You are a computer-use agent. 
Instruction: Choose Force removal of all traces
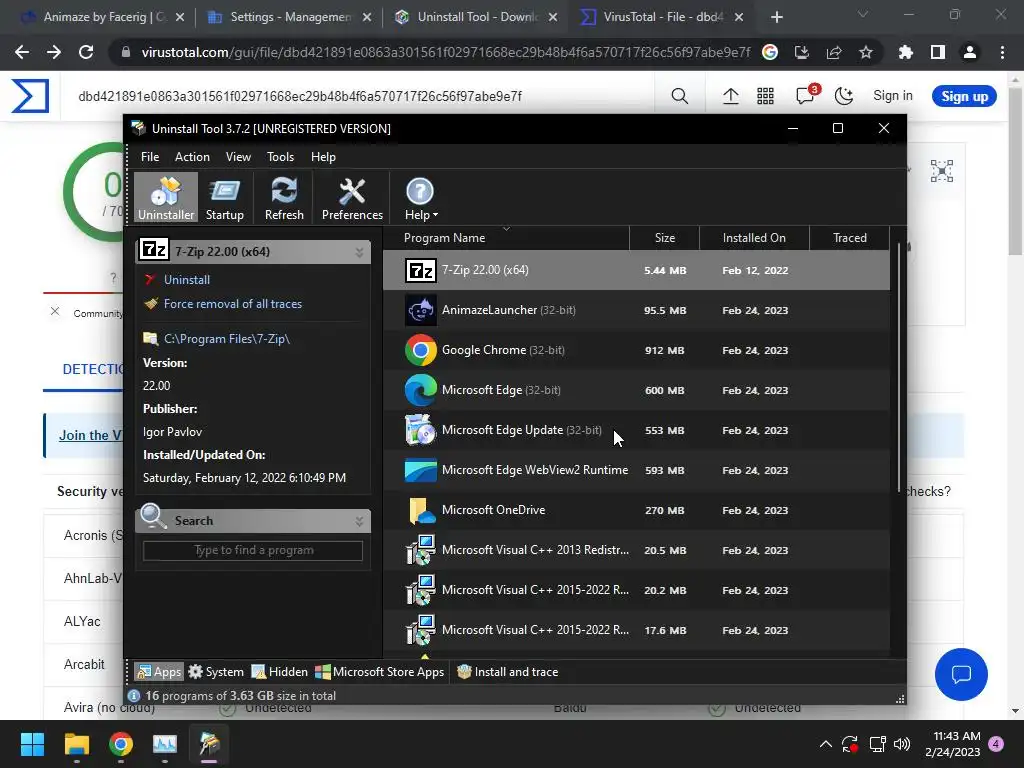(232, 304)
